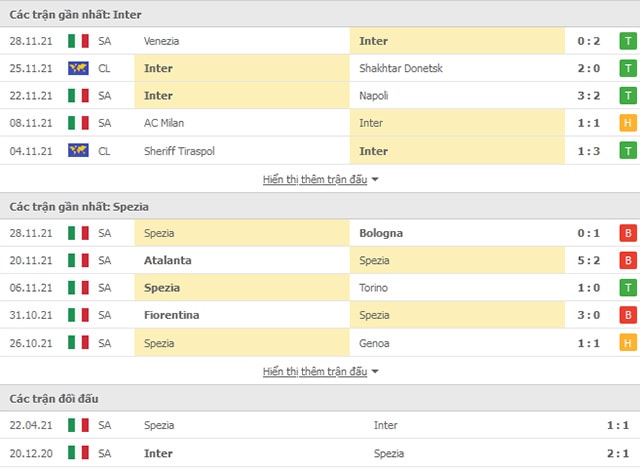640x469 pixels.
Task: Click the green T badge for Inter–Shakhtar Donetsk
Action: (628, 68)
